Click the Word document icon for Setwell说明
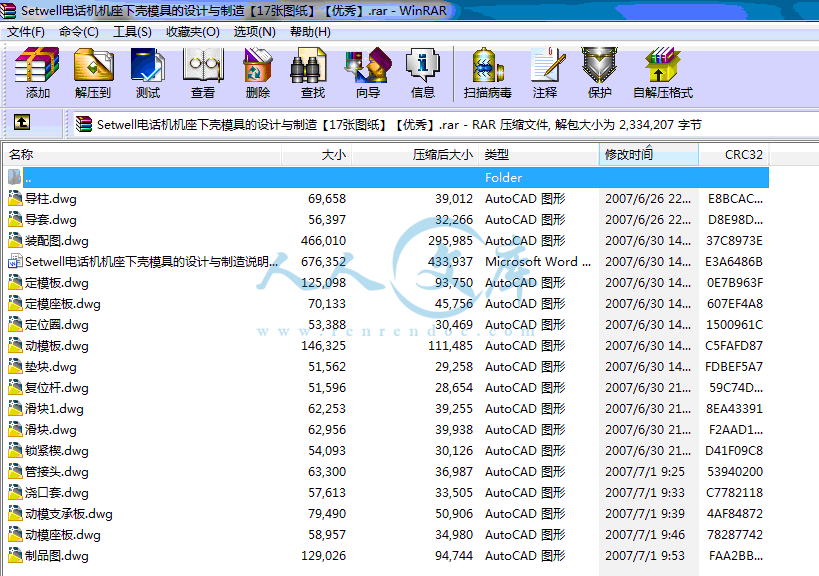 coord(15,261)
